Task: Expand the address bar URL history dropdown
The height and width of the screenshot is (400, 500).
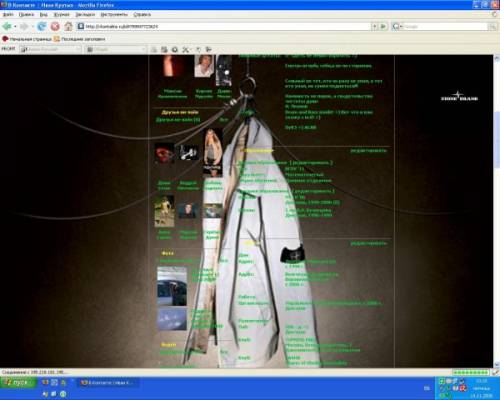Action: click(375, 26)
